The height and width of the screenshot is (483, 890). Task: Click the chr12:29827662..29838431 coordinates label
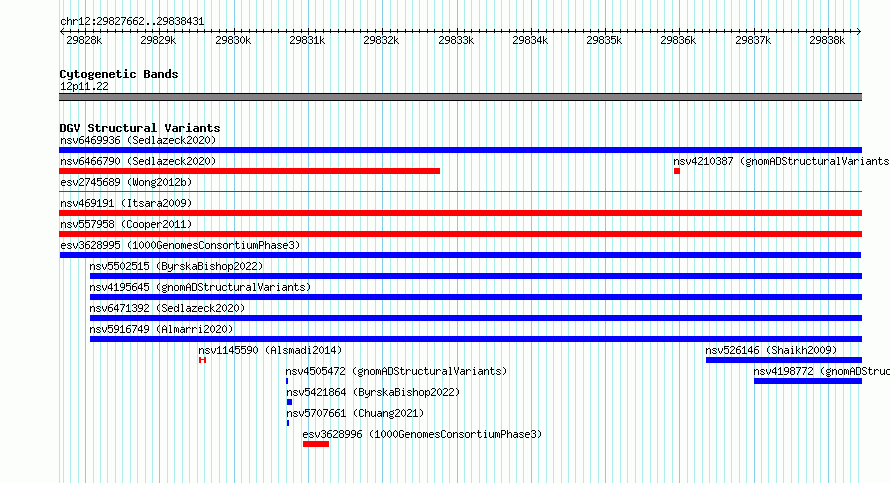(132, 22)
